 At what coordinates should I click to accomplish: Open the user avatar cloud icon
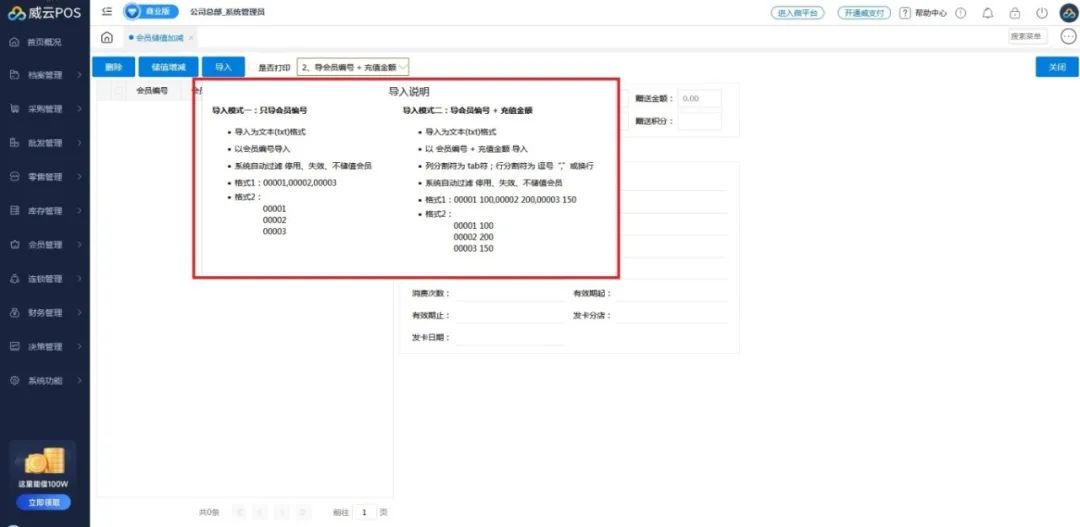click(x=1067, y=13)
